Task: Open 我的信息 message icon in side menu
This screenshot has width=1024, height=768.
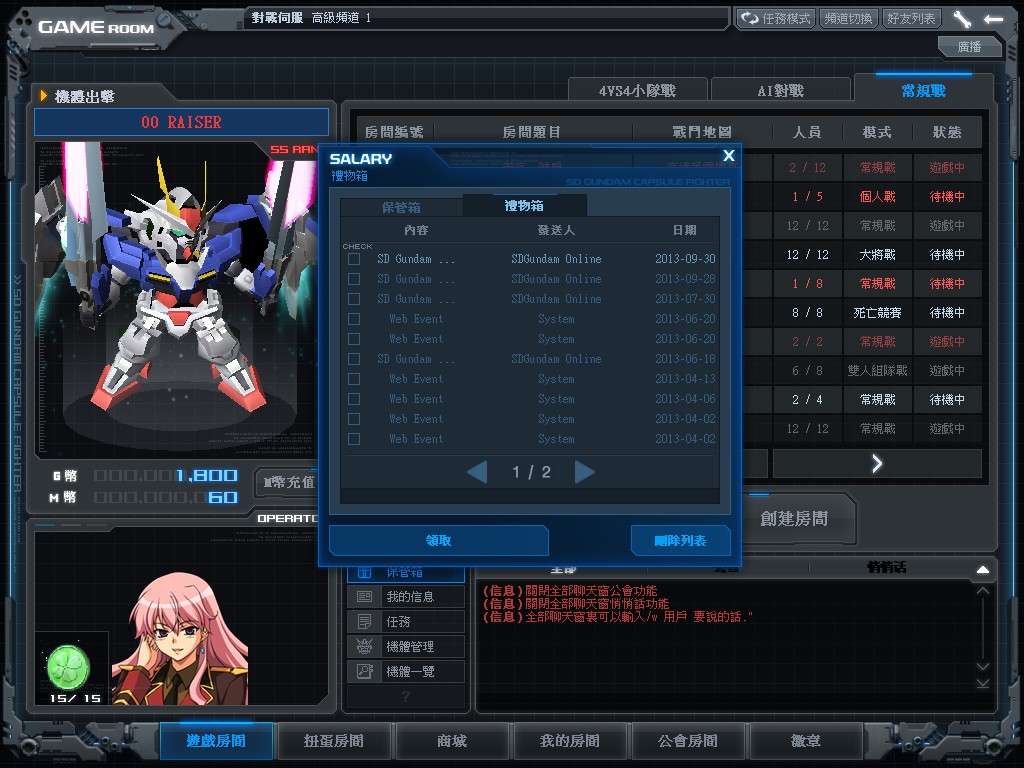Action: [x=364, y=597]
